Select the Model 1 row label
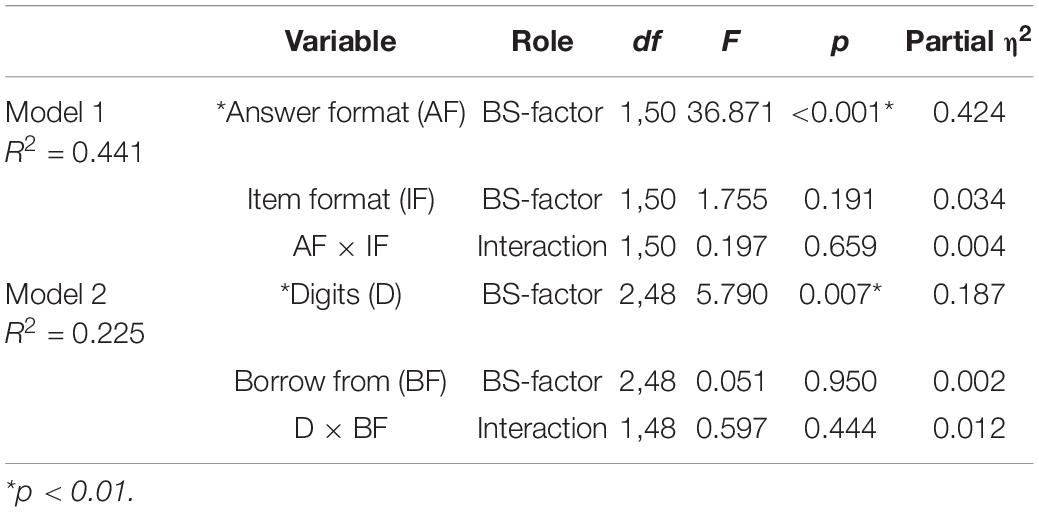Viewport: 1039px width, 512px height. coord(55,113)
